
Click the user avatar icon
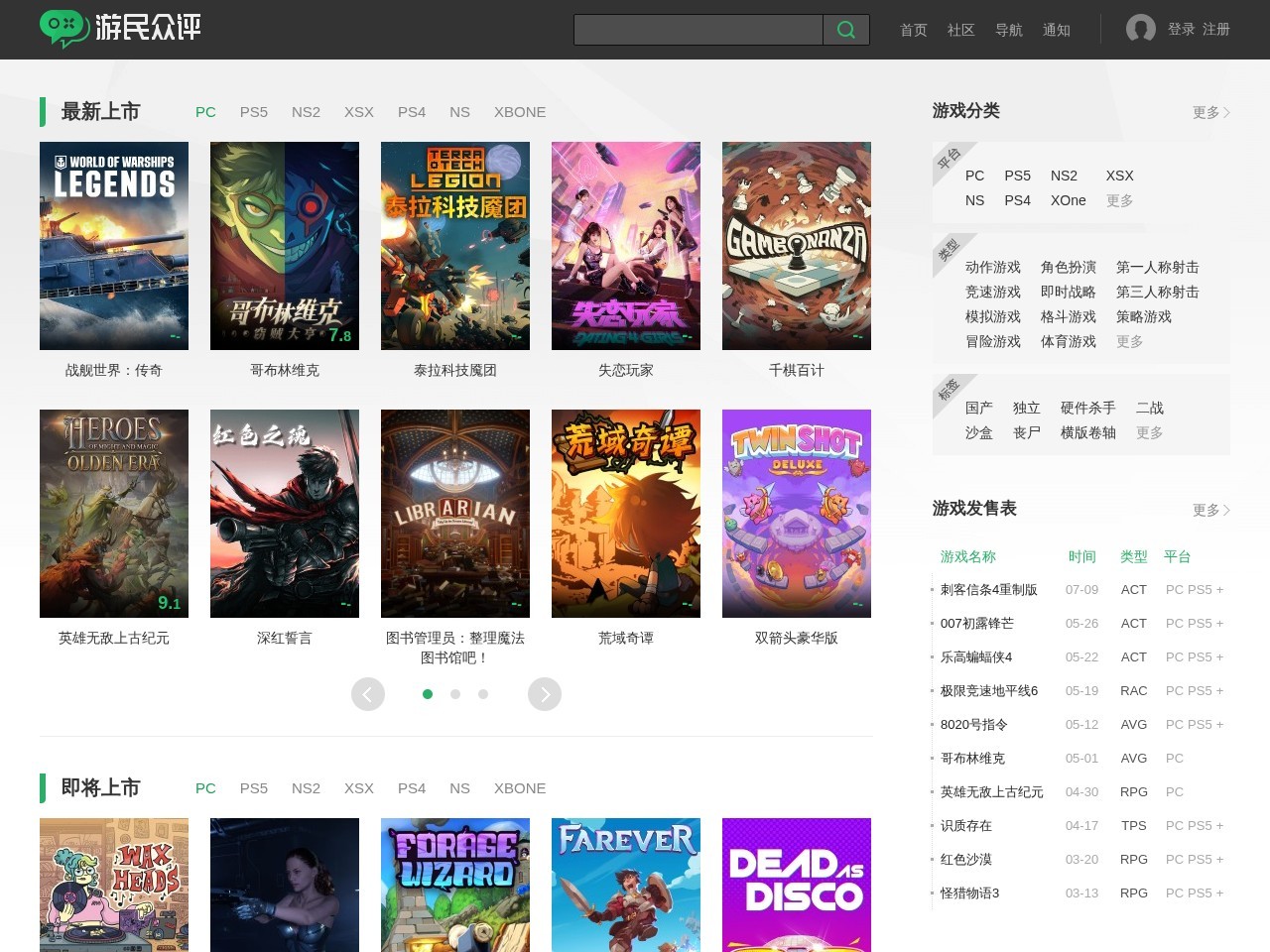click(x=1141, y=29)
